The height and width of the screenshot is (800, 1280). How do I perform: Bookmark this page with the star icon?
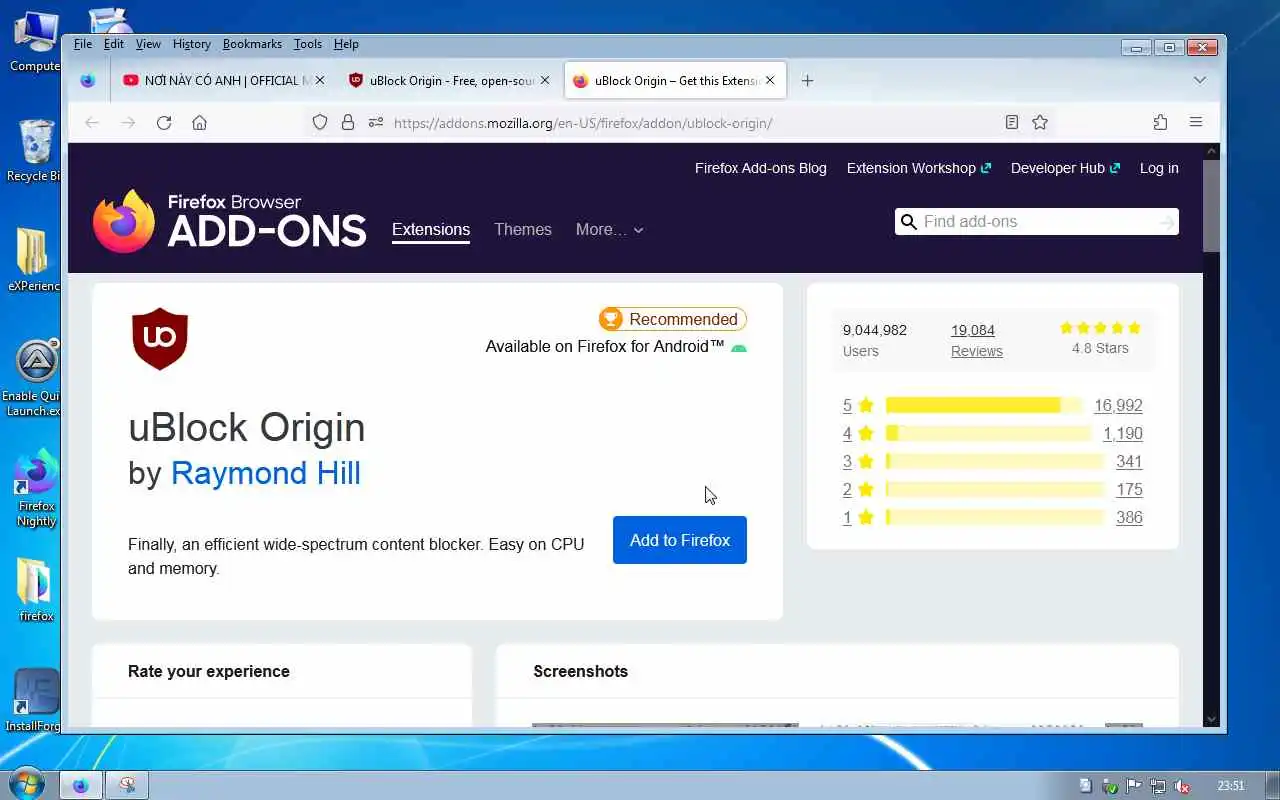1040,122
